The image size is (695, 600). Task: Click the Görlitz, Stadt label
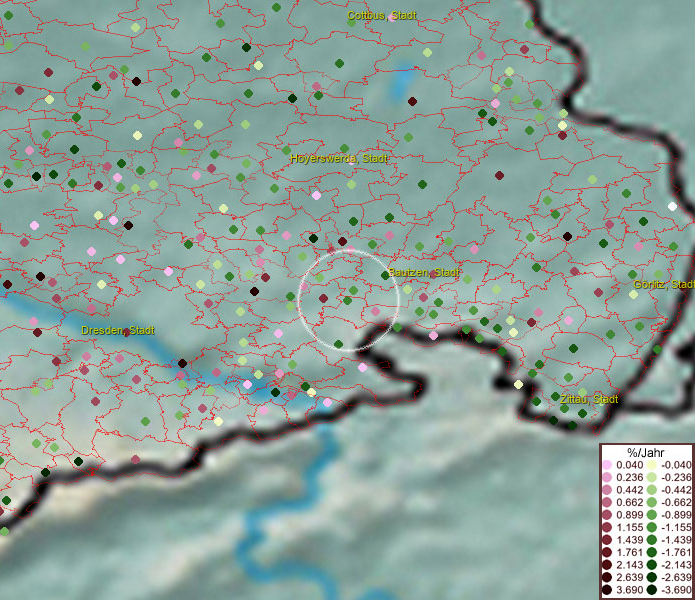click(663, 285)
